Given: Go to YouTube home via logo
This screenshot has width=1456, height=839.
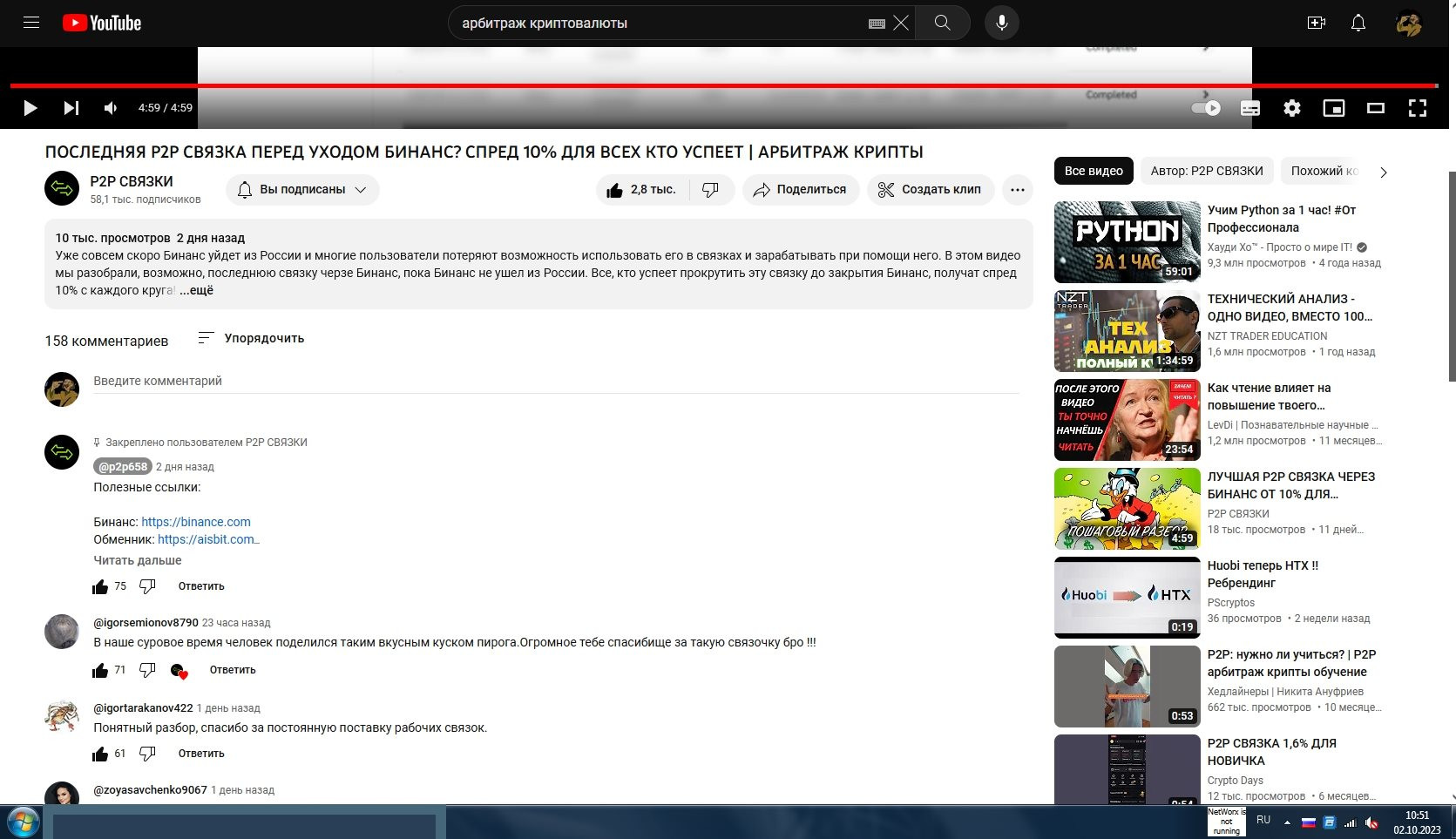Looking at the screenshot, I should coord(102,23).
